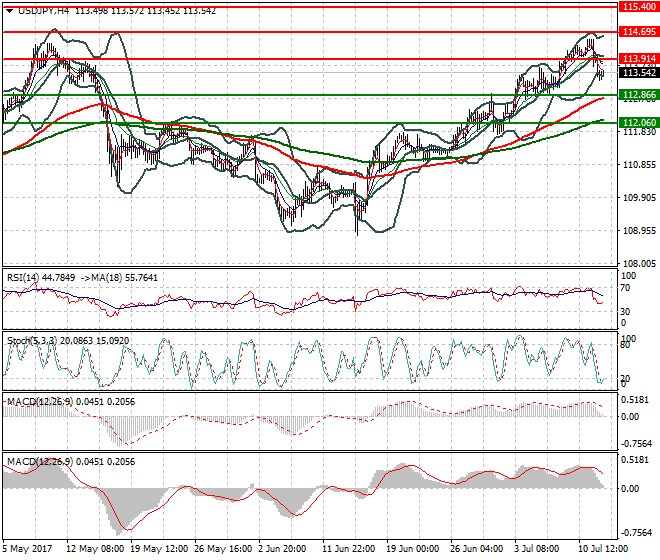Click the 26 May 16:00 time label
Screen dimensions: 660x560
click(x=223, y=549)
